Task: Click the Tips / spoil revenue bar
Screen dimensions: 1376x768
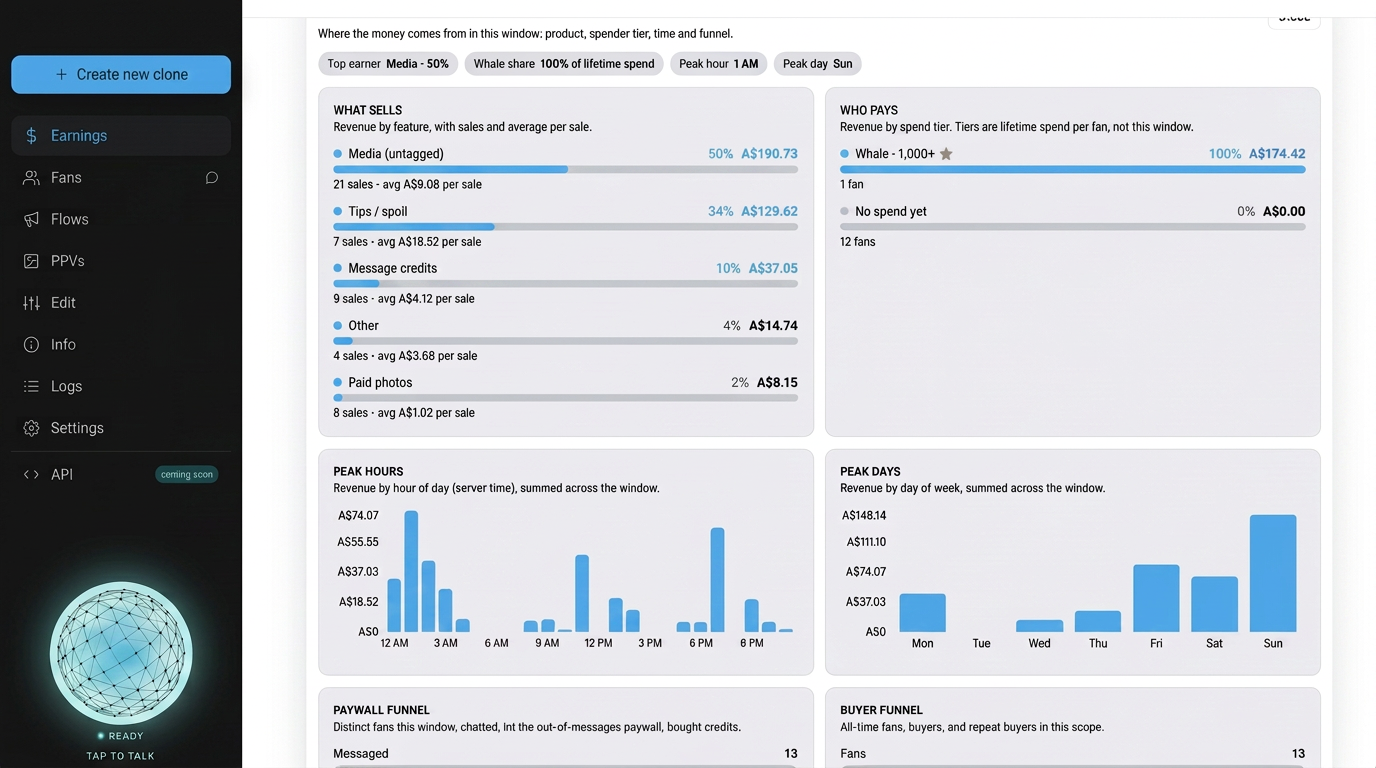Action: pyautogui.click(x=566, y=227)
